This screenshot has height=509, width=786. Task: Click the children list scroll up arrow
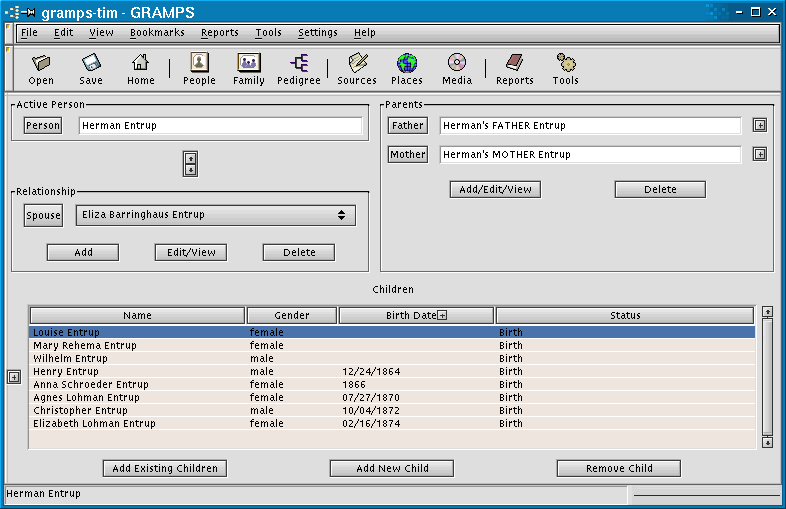pos(767,312)
